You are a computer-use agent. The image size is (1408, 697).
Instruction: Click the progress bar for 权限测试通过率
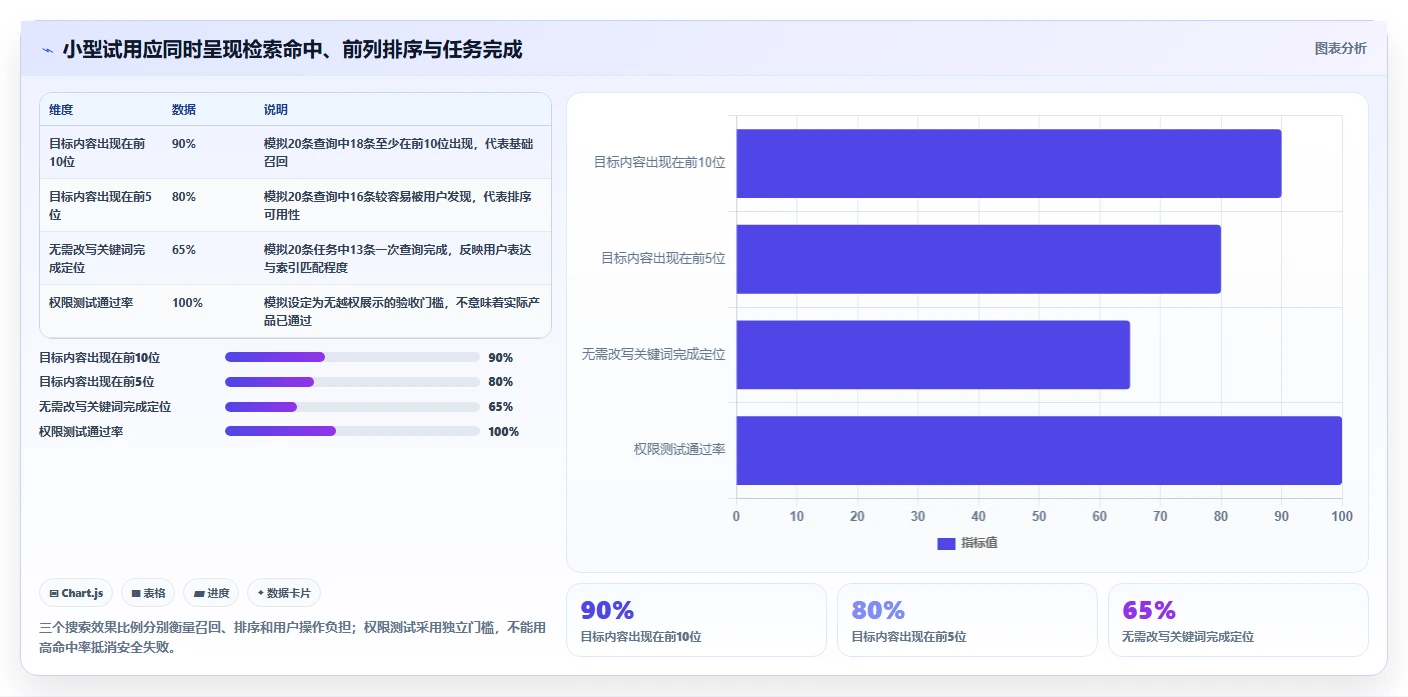[352, 431]
